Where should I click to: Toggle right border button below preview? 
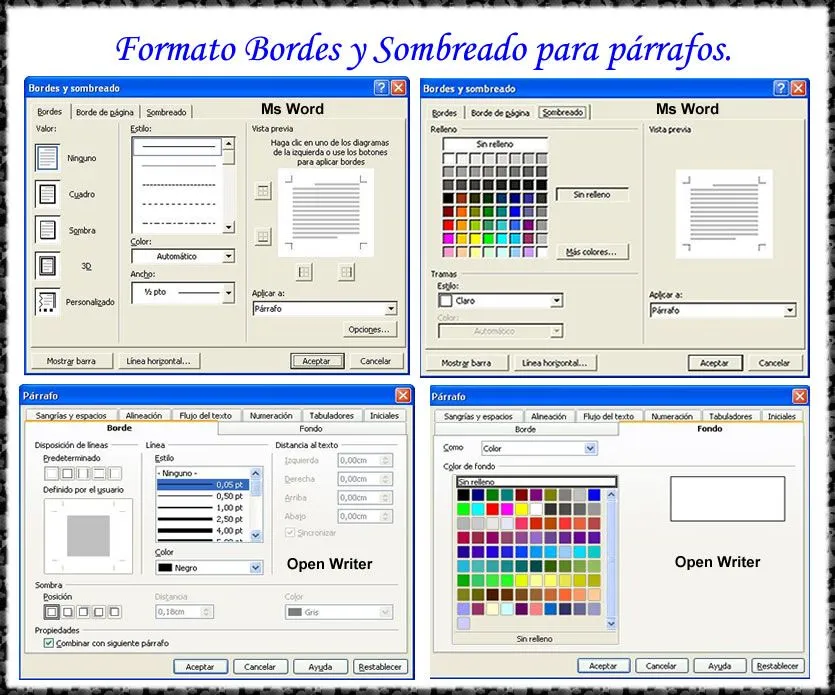(x=346, y=272)
